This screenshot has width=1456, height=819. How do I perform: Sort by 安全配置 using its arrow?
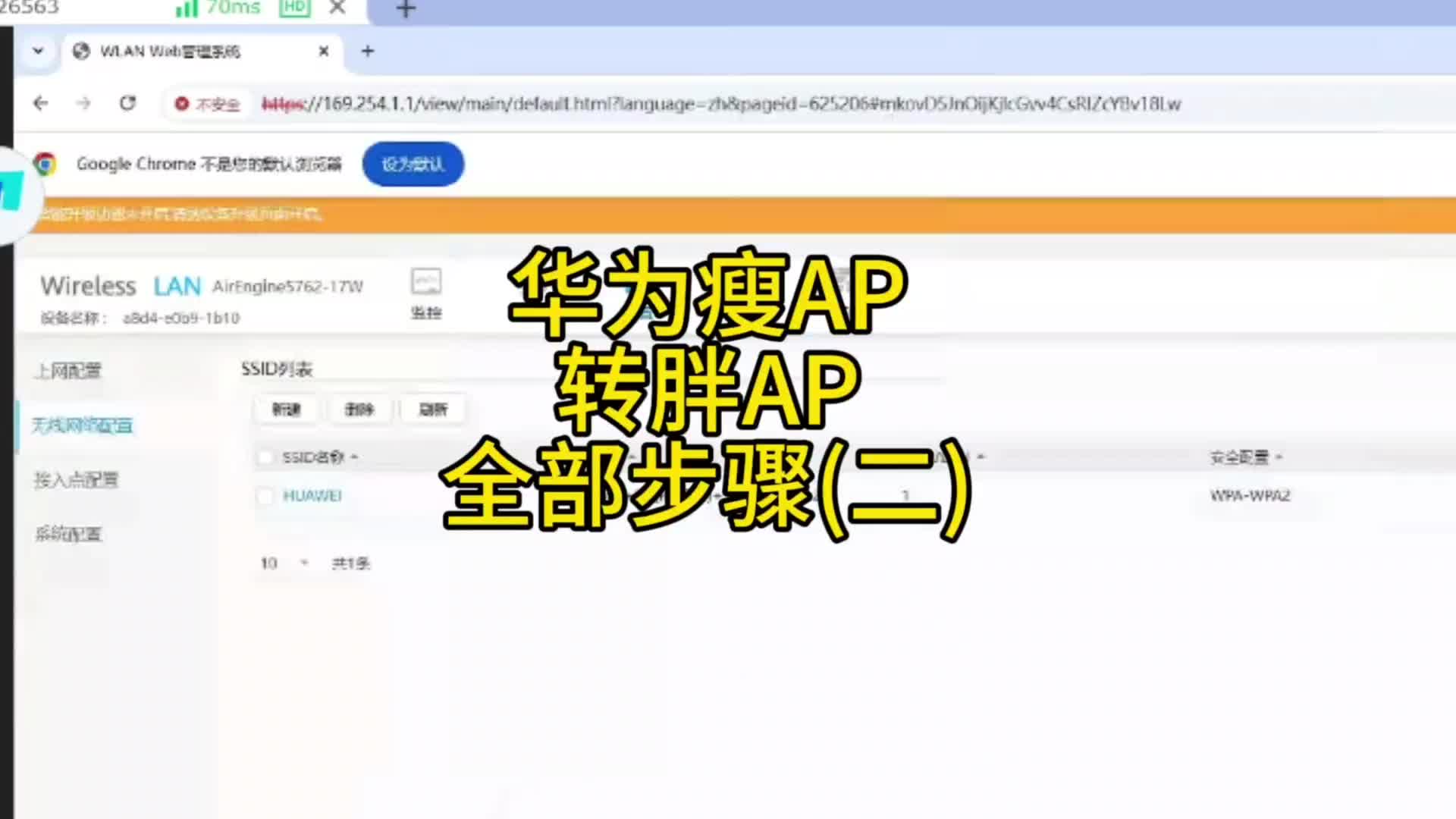click(1278, 457)
